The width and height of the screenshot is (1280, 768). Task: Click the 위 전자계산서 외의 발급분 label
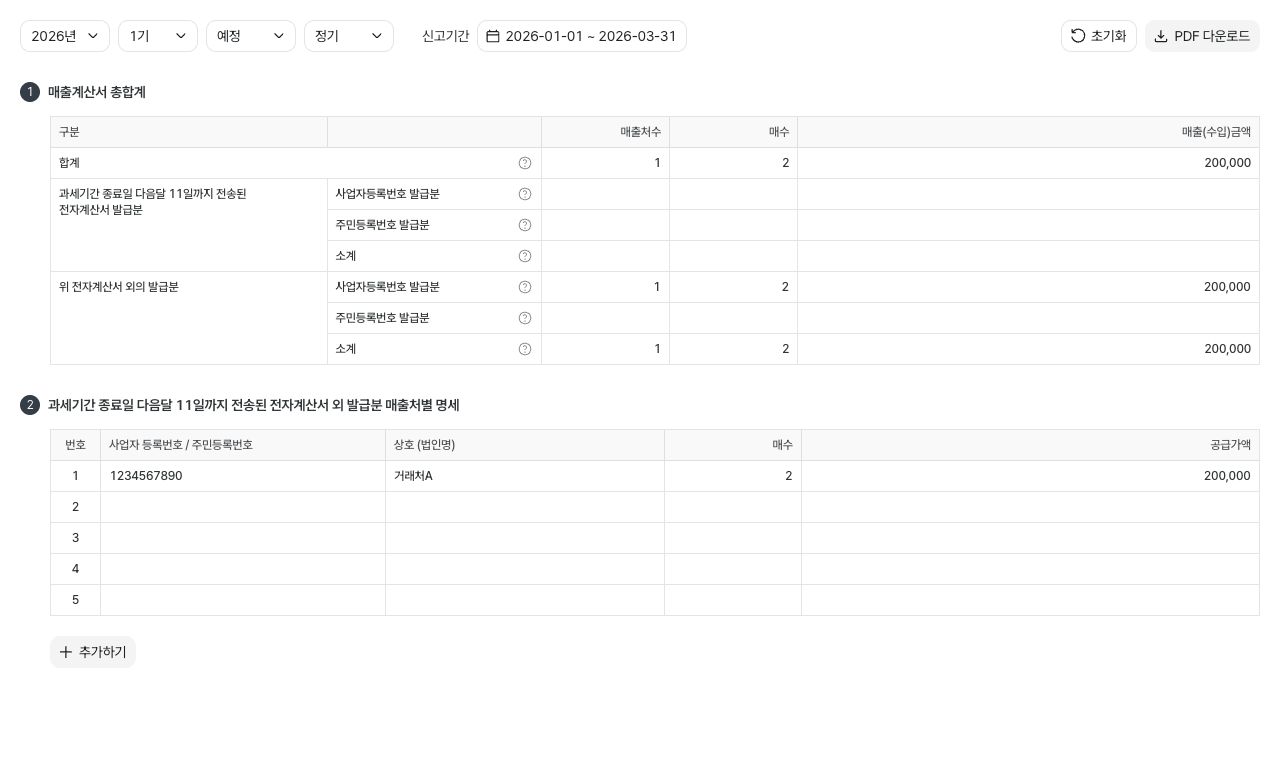tap(119, 287)
